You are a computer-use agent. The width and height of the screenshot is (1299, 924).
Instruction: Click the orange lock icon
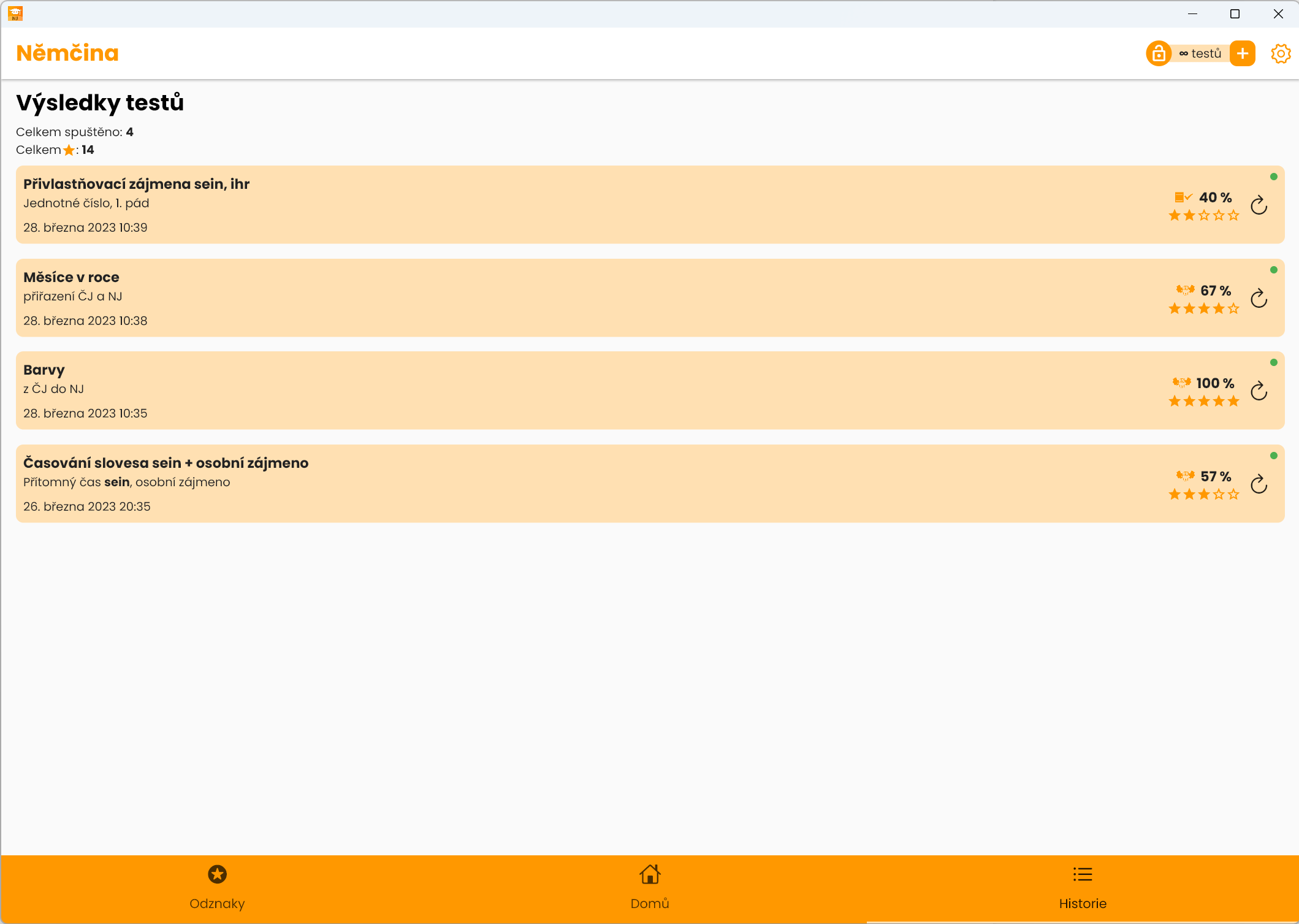1158,54
